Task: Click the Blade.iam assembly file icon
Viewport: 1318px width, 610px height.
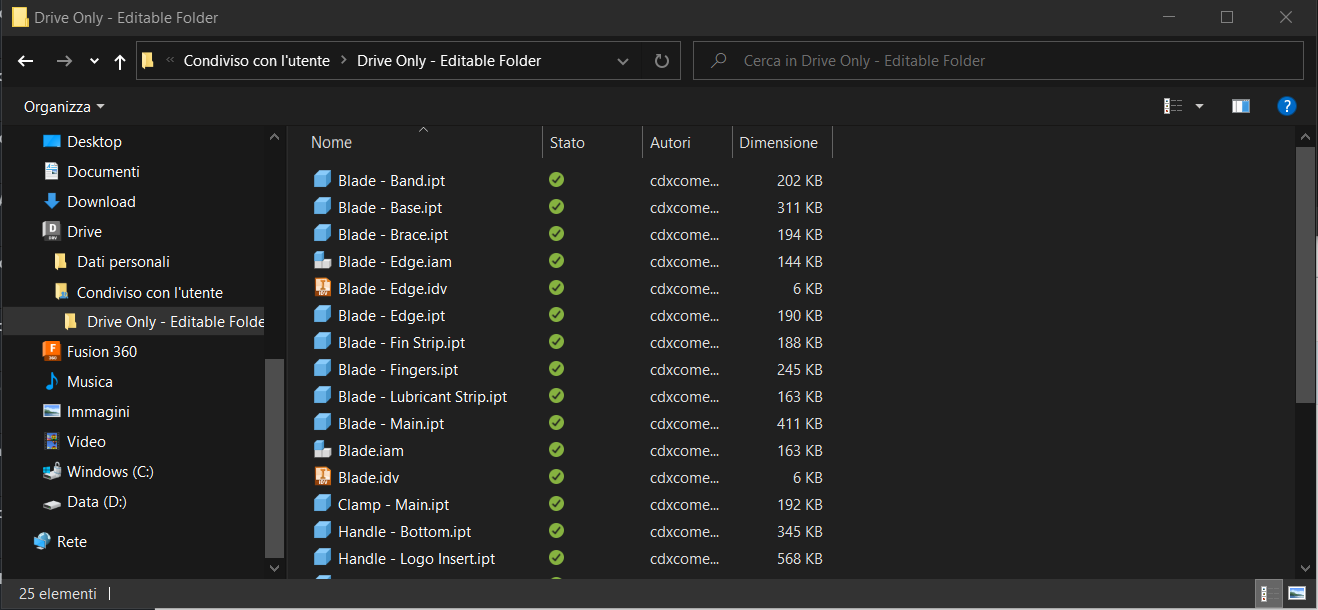Action: coord(322,450)
